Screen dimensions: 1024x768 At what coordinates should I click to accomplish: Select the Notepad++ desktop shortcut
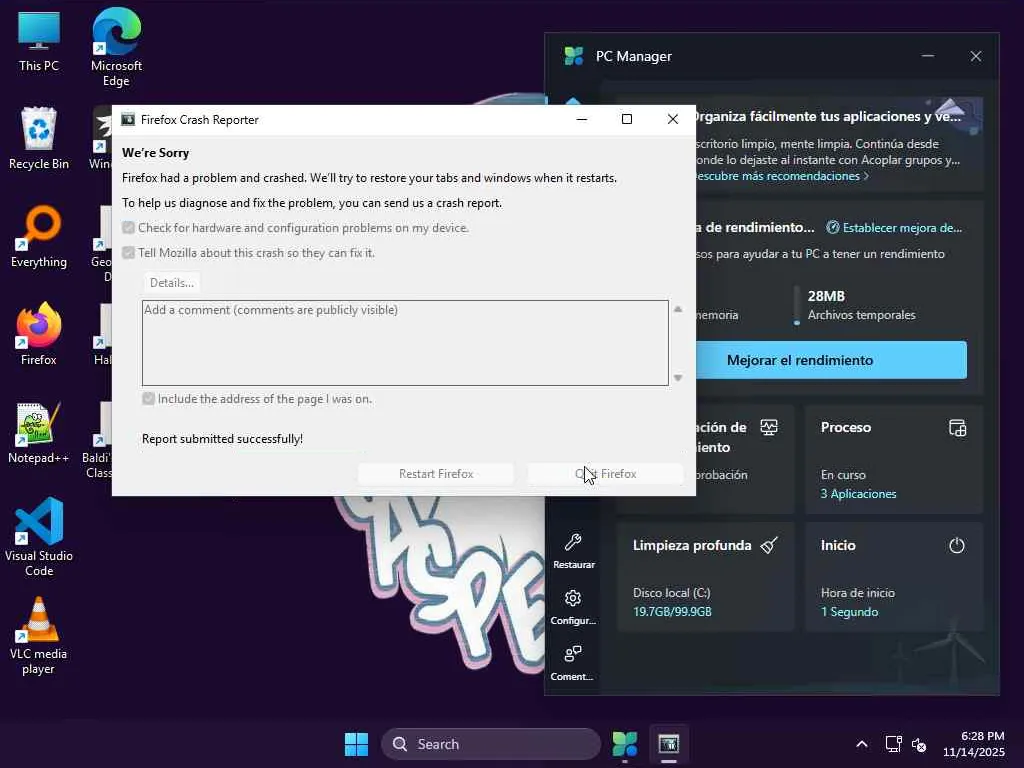point(39,432)
